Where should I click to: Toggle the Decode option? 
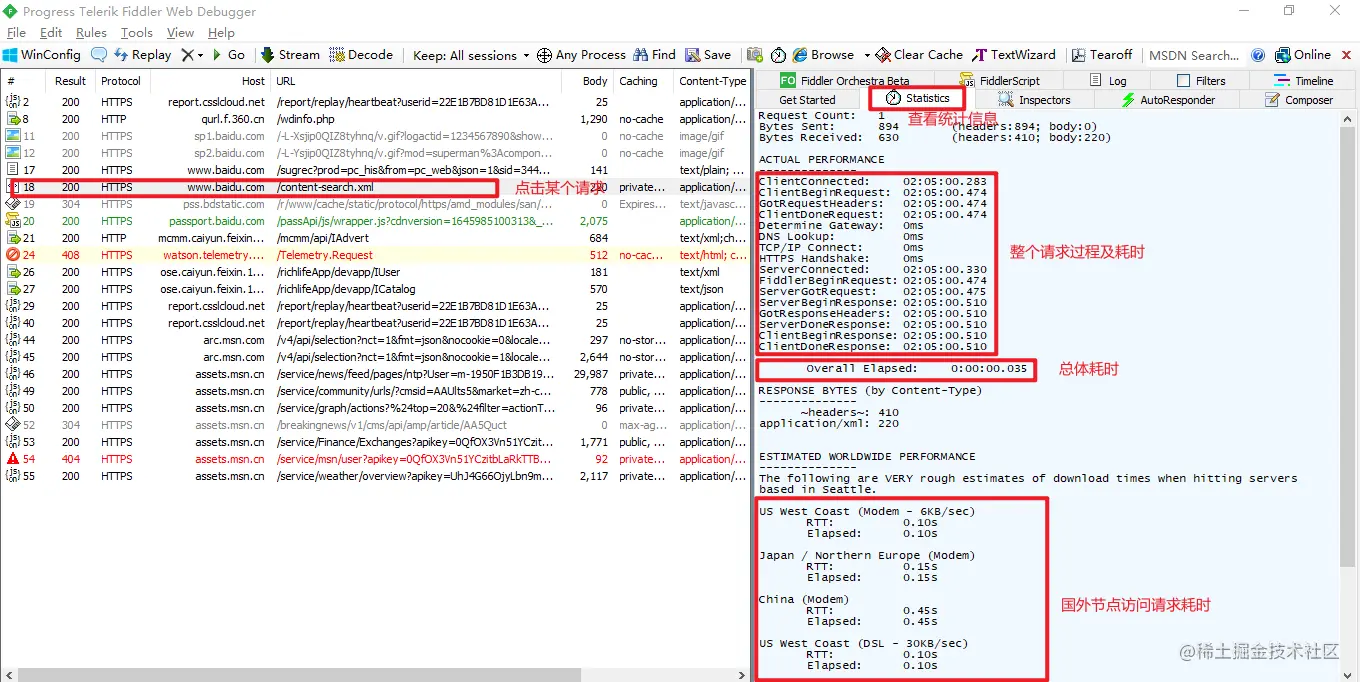362,55
